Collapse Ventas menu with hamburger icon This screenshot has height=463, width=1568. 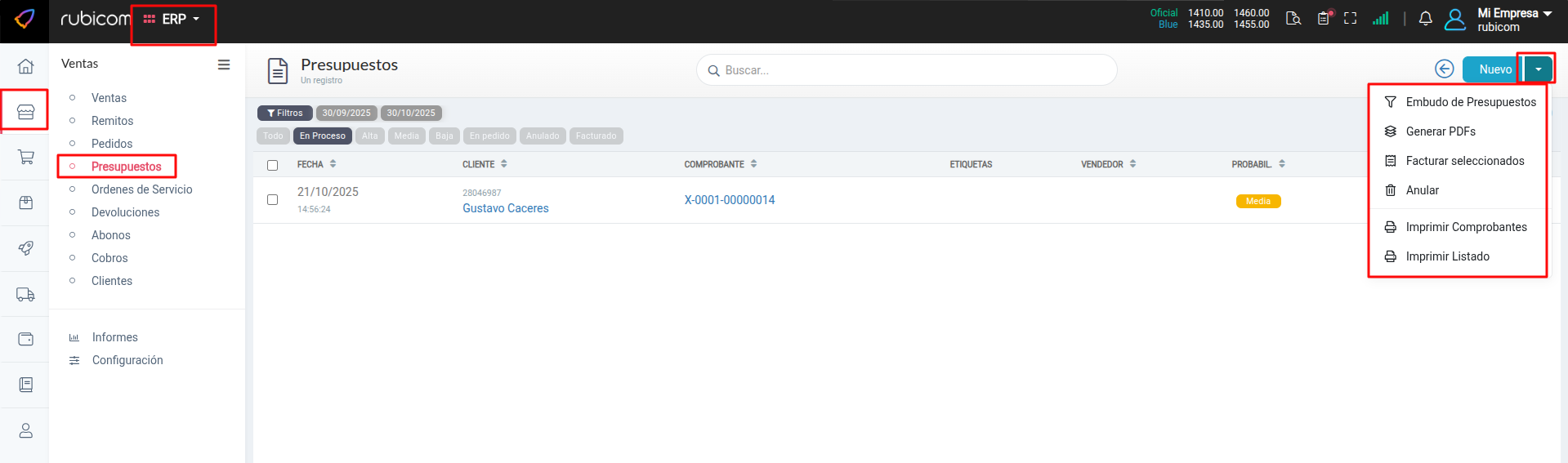pyautogui.click(x=224, y=65)
